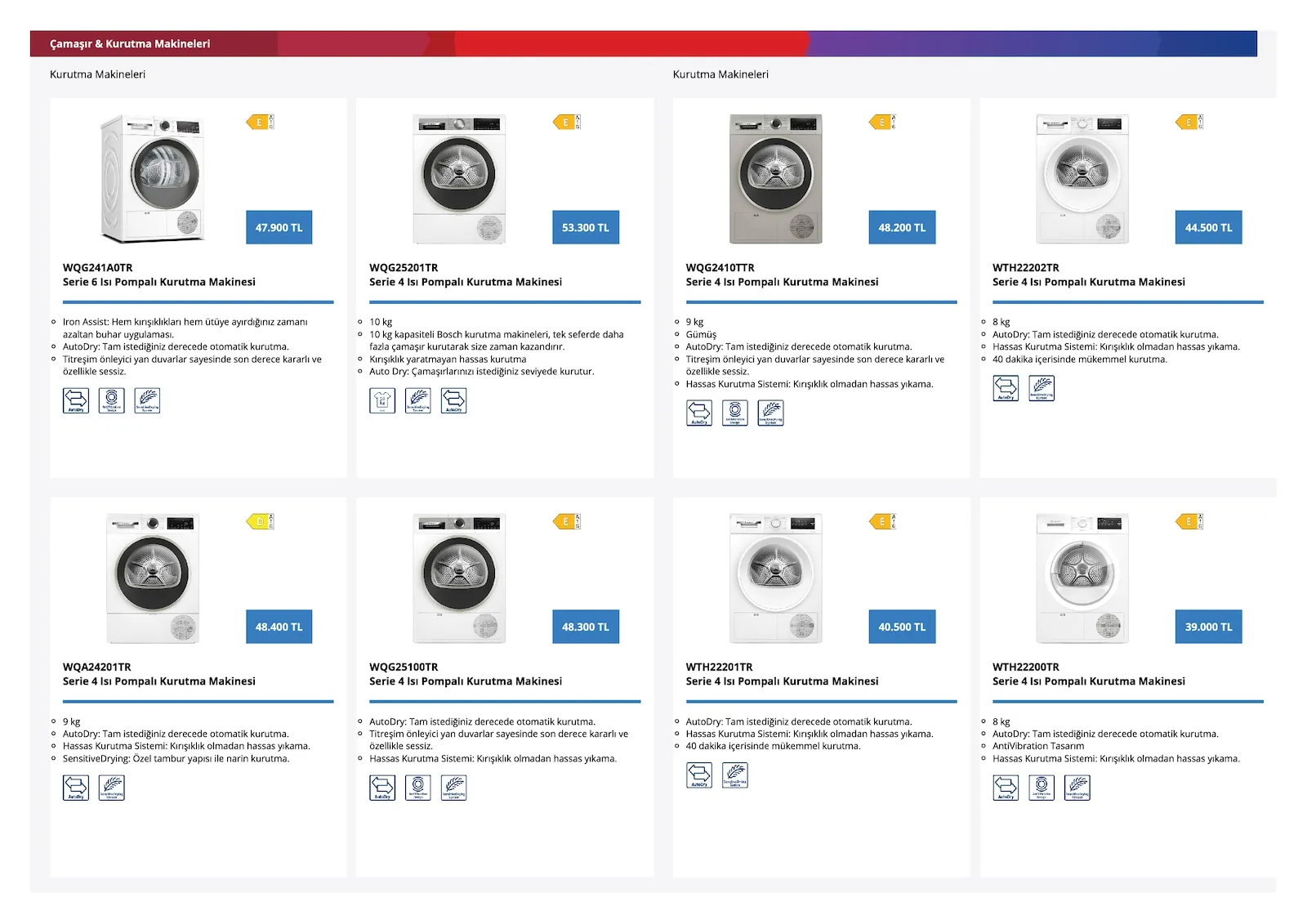Viewport: 1307px width, 924px height.
Task: Click the AutoDry icon under WQA24201TR
Action: point(76,788)
